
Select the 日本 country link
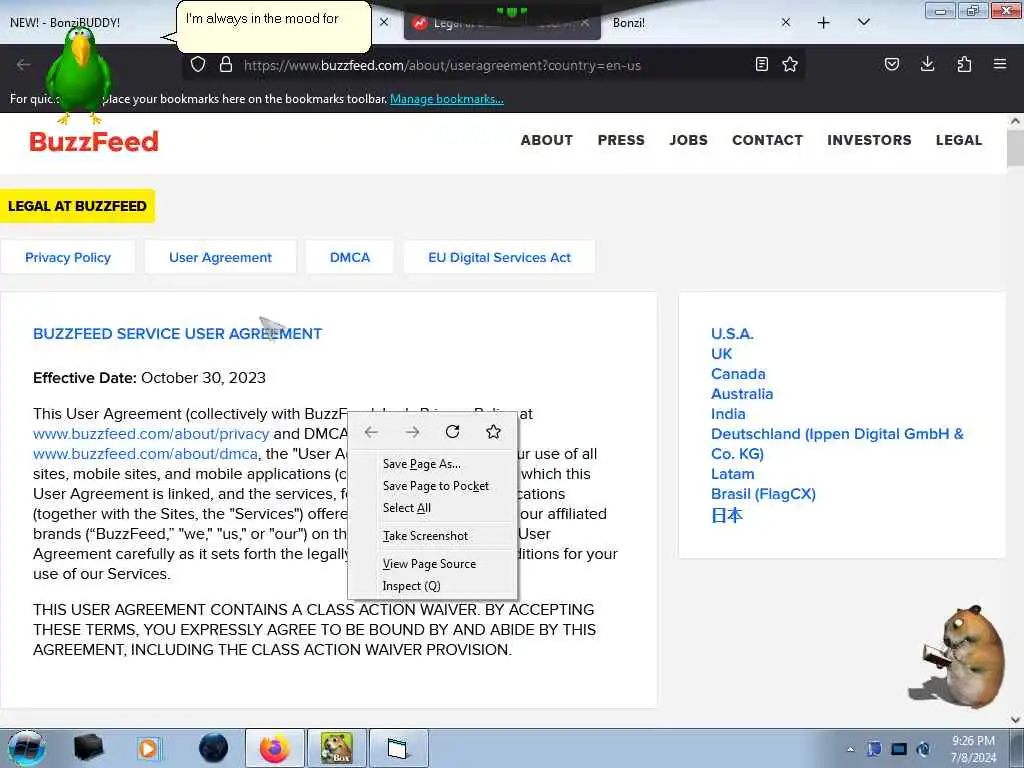coord(727,515)
